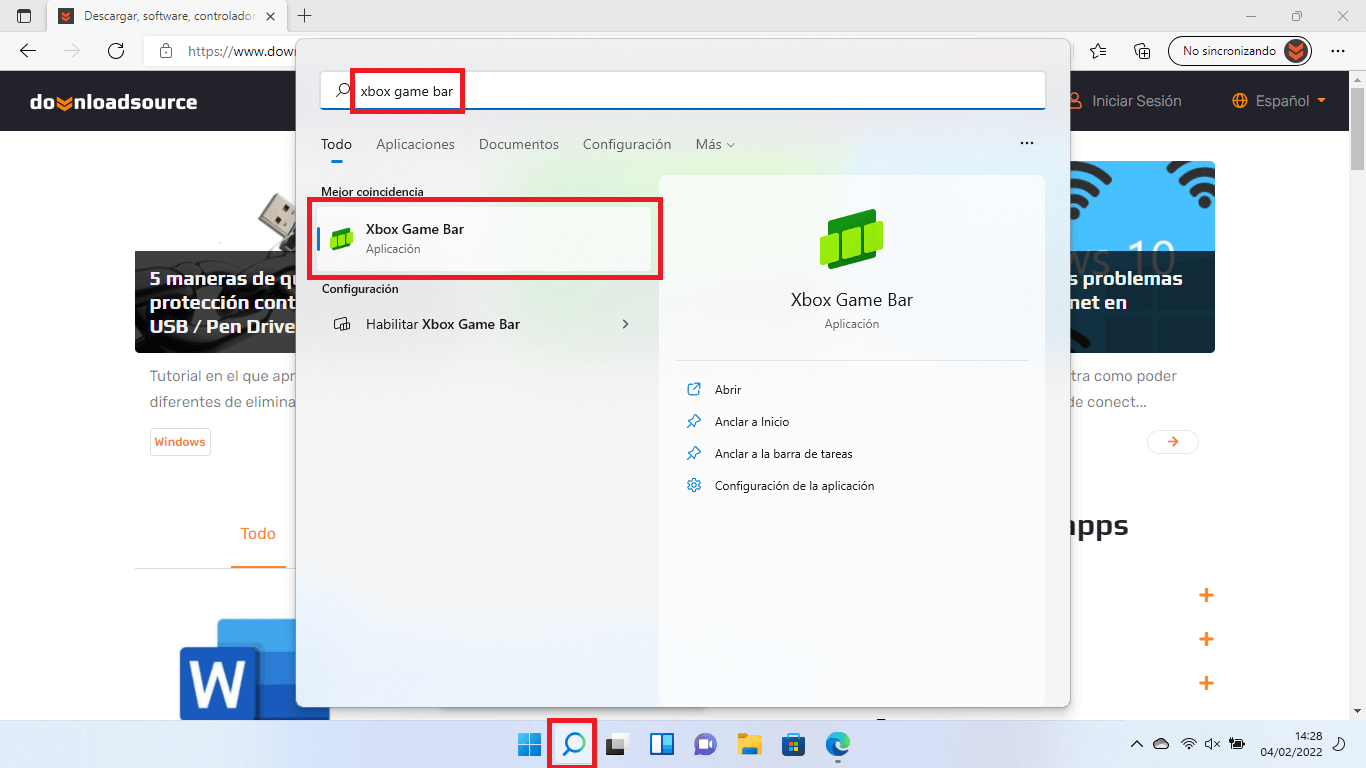Click the USB article thumbnail image
This screenshot has height=768, width=1366.
[215, 257]
